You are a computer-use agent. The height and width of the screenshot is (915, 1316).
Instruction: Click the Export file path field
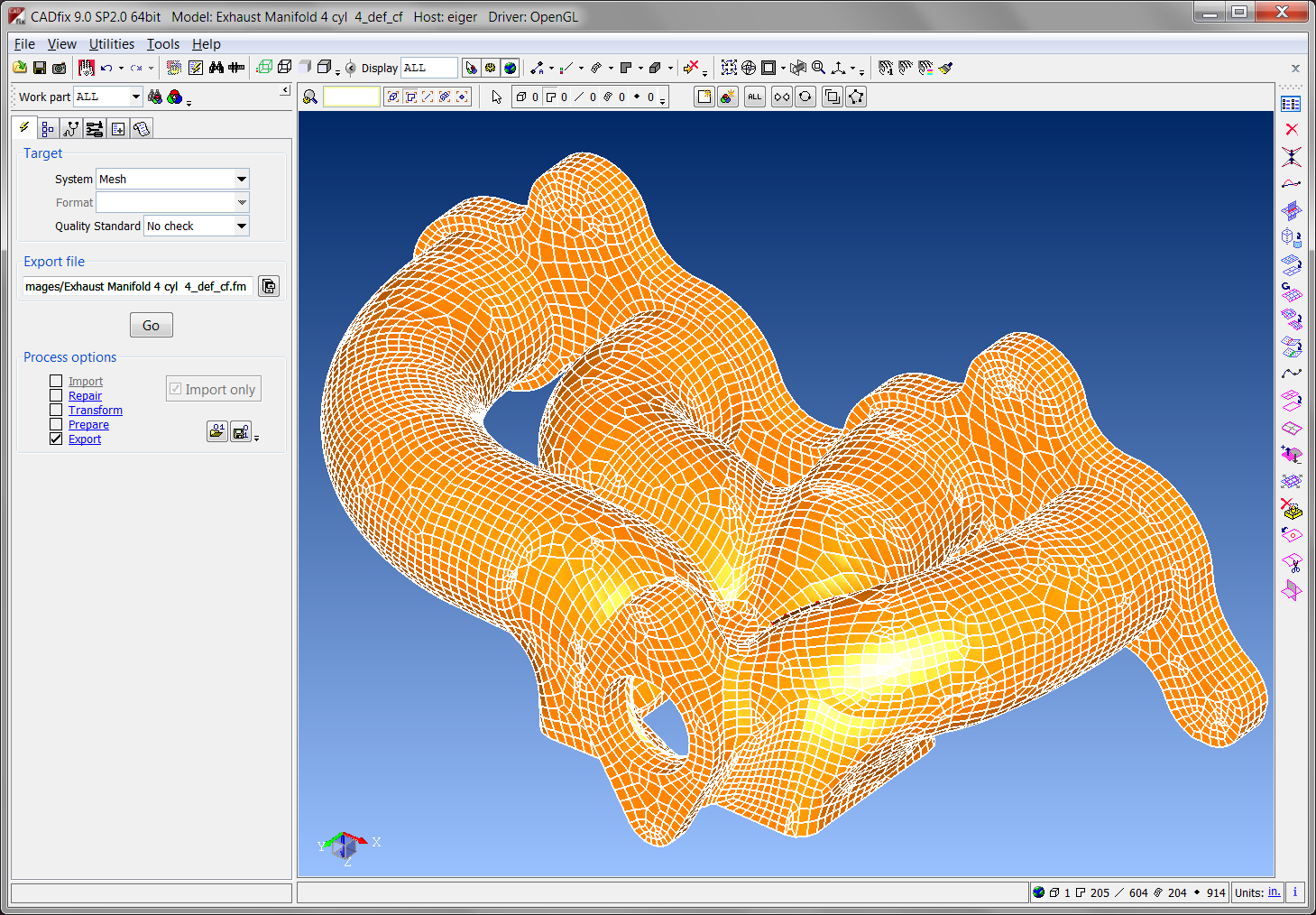coord(136,286)
